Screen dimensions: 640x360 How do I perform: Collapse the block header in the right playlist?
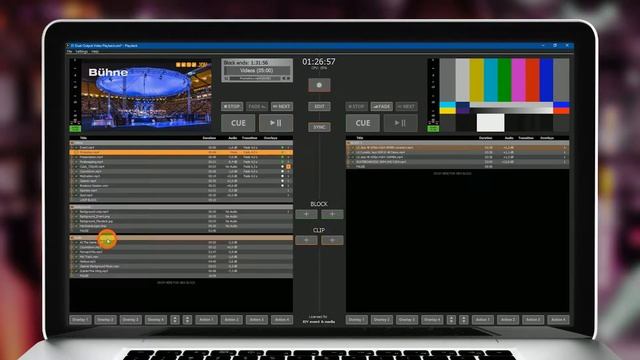pos(349,143)
